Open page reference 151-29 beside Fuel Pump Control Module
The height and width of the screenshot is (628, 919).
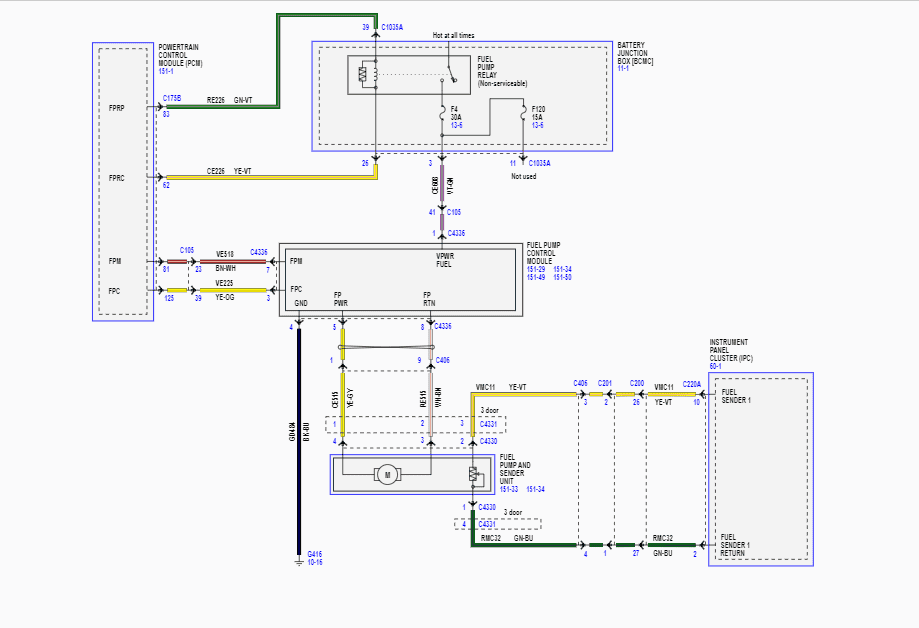pos(536,269)
